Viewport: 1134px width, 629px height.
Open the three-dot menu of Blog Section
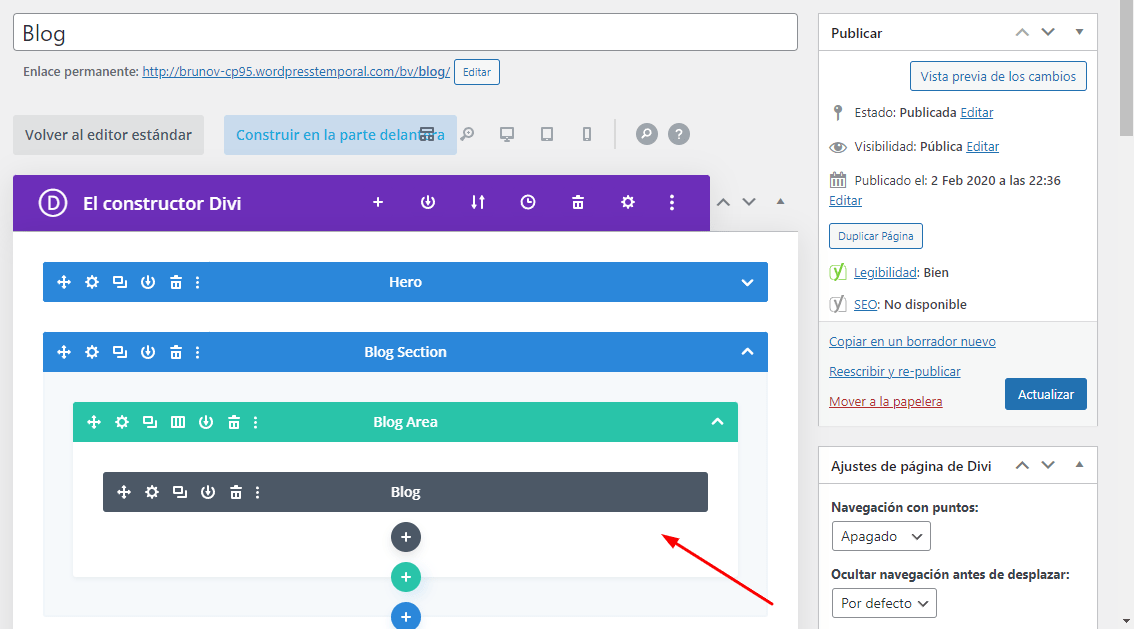[x=197, y=352]
